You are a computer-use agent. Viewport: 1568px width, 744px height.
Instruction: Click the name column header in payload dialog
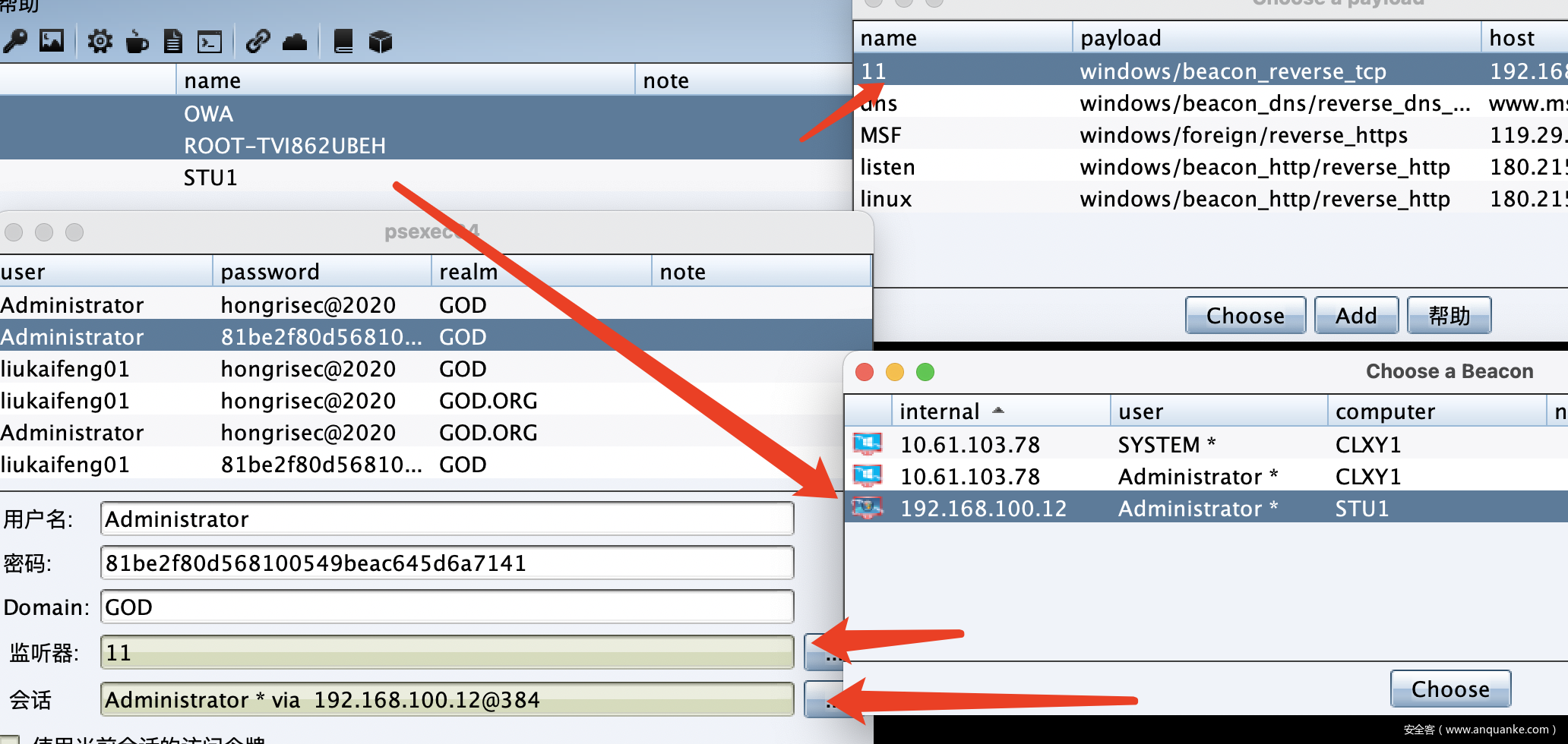tap(963, 37)
